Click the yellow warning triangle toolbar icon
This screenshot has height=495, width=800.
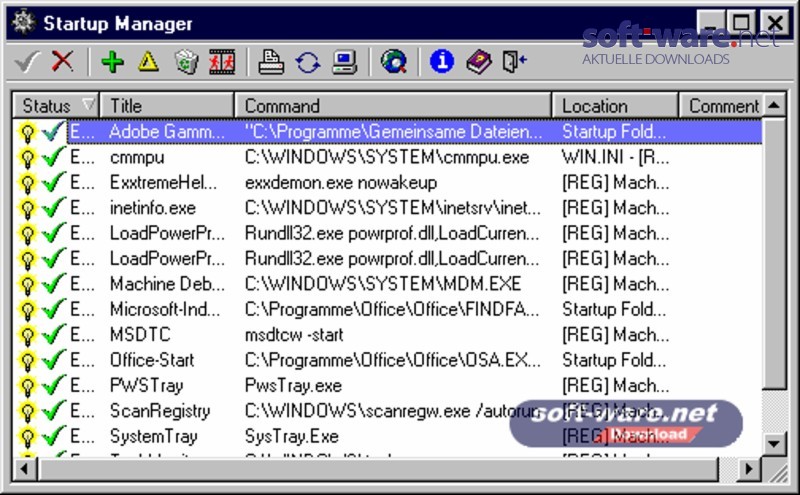[x=148, y=62]
